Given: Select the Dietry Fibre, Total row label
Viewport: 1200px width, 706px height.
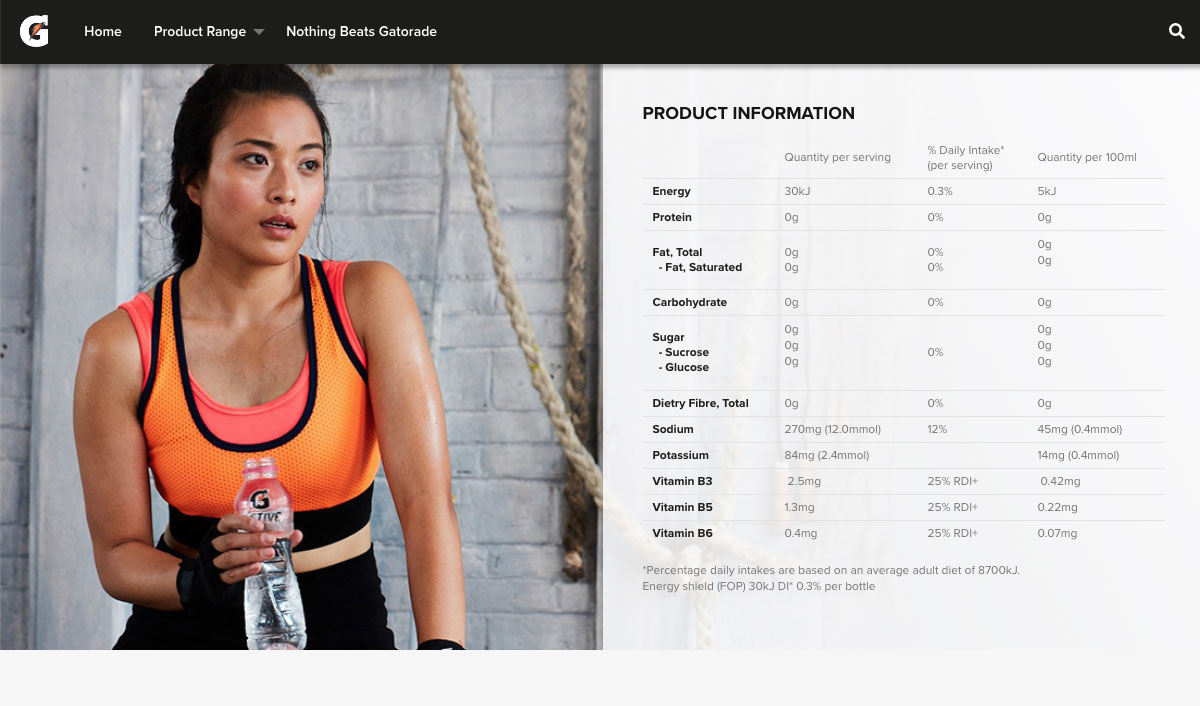Looking at the screenshot, I should [x=700, y=403].
